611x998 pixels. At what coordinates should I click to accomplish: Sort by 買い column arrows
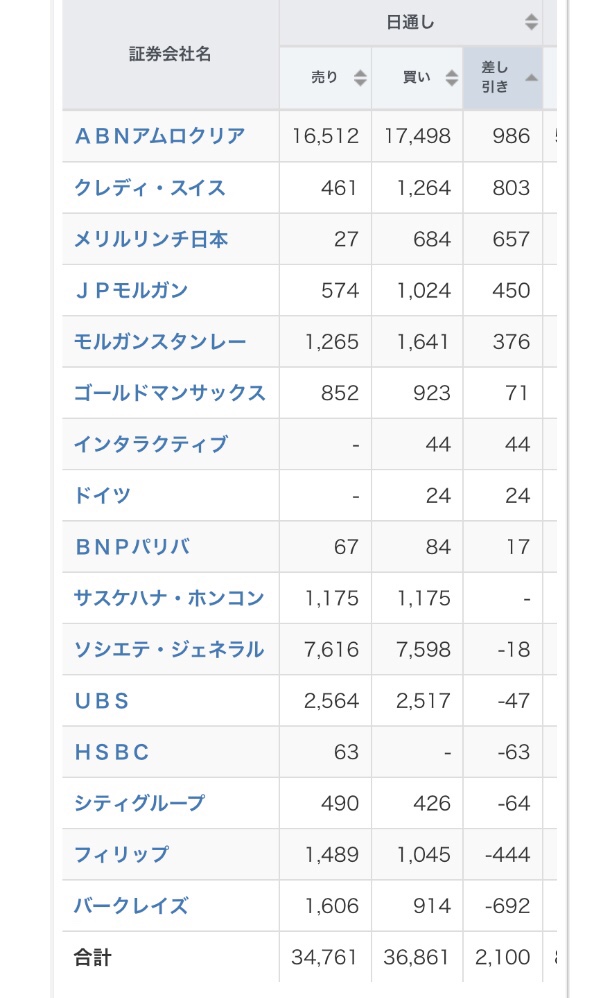tap(452, 78)
